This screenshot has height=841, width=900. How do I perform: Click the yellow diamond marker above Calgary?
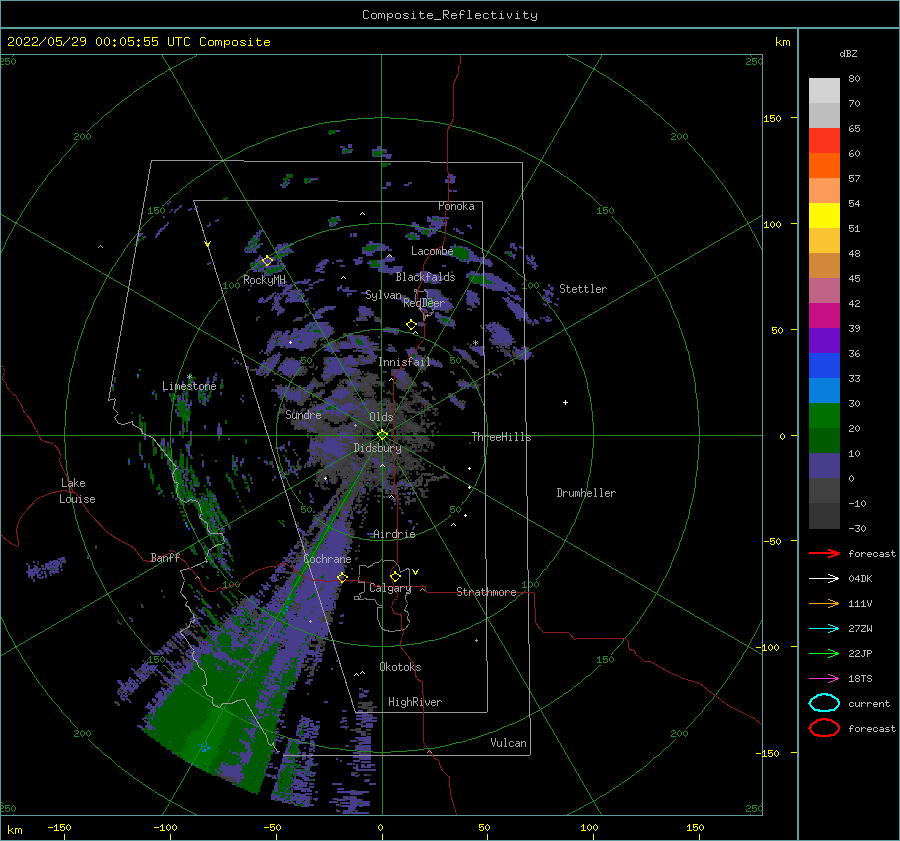tap(395, 576)
